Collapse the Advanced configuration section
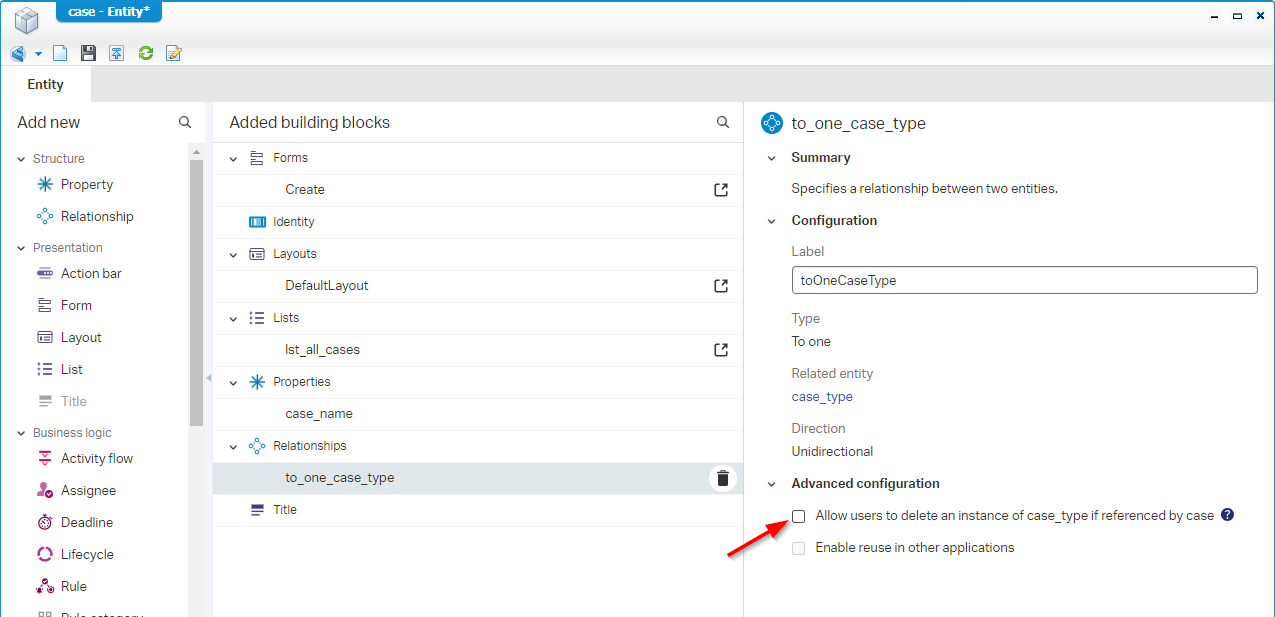Screen dimensions: 1275x617 click(x=771, y=484)
